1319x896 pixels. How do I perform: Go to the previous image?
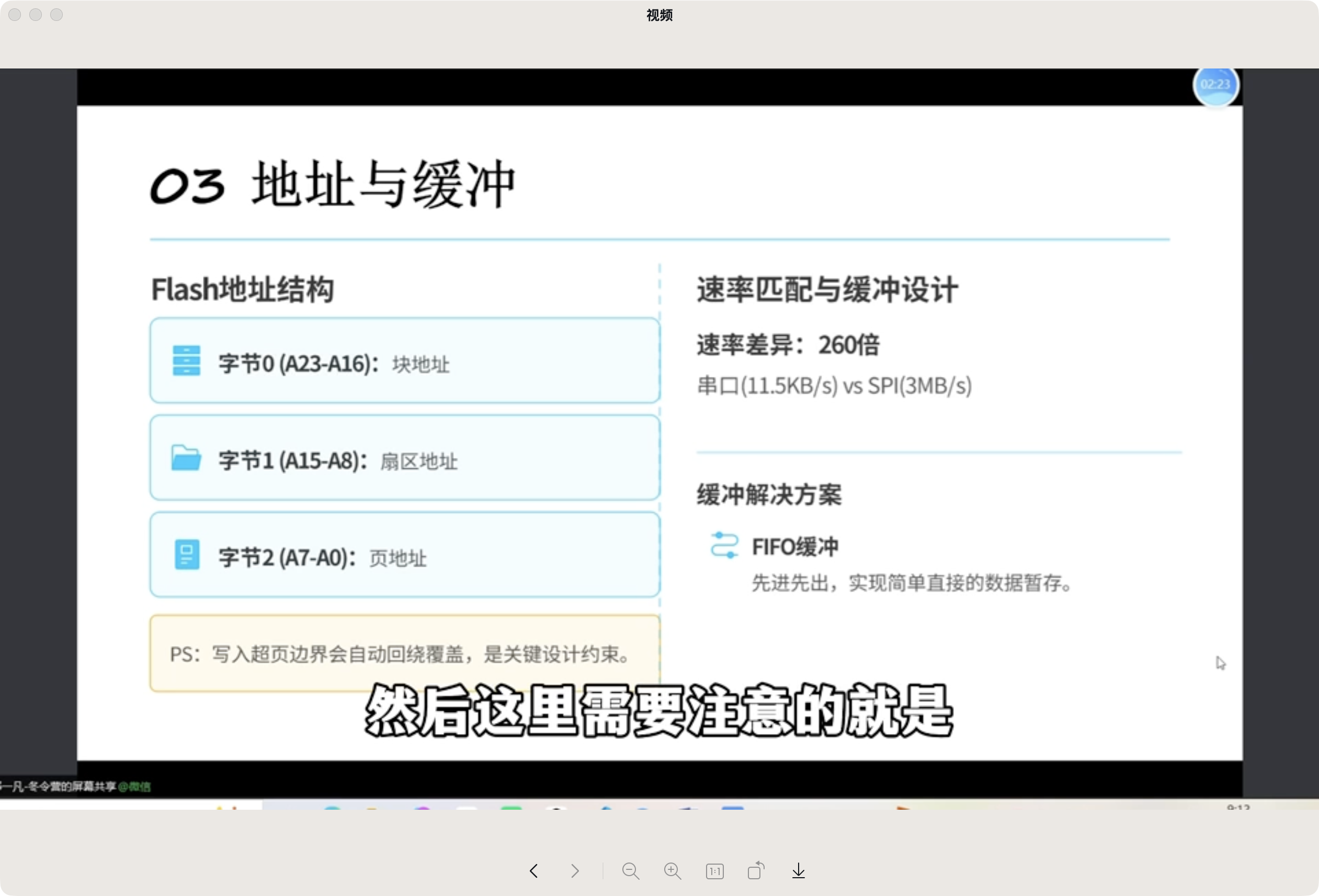click(533, 871)
